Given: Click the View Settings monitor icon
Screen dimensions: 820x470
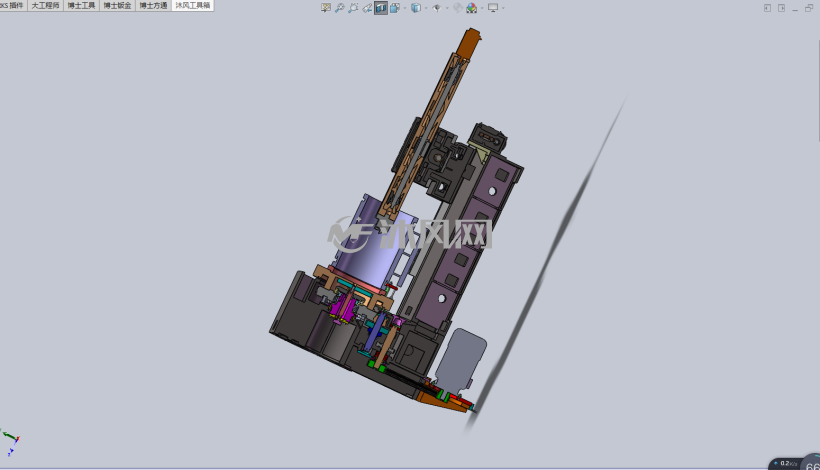Looking at the screenshot, I should pyautogui.click(x=493, y=8).
